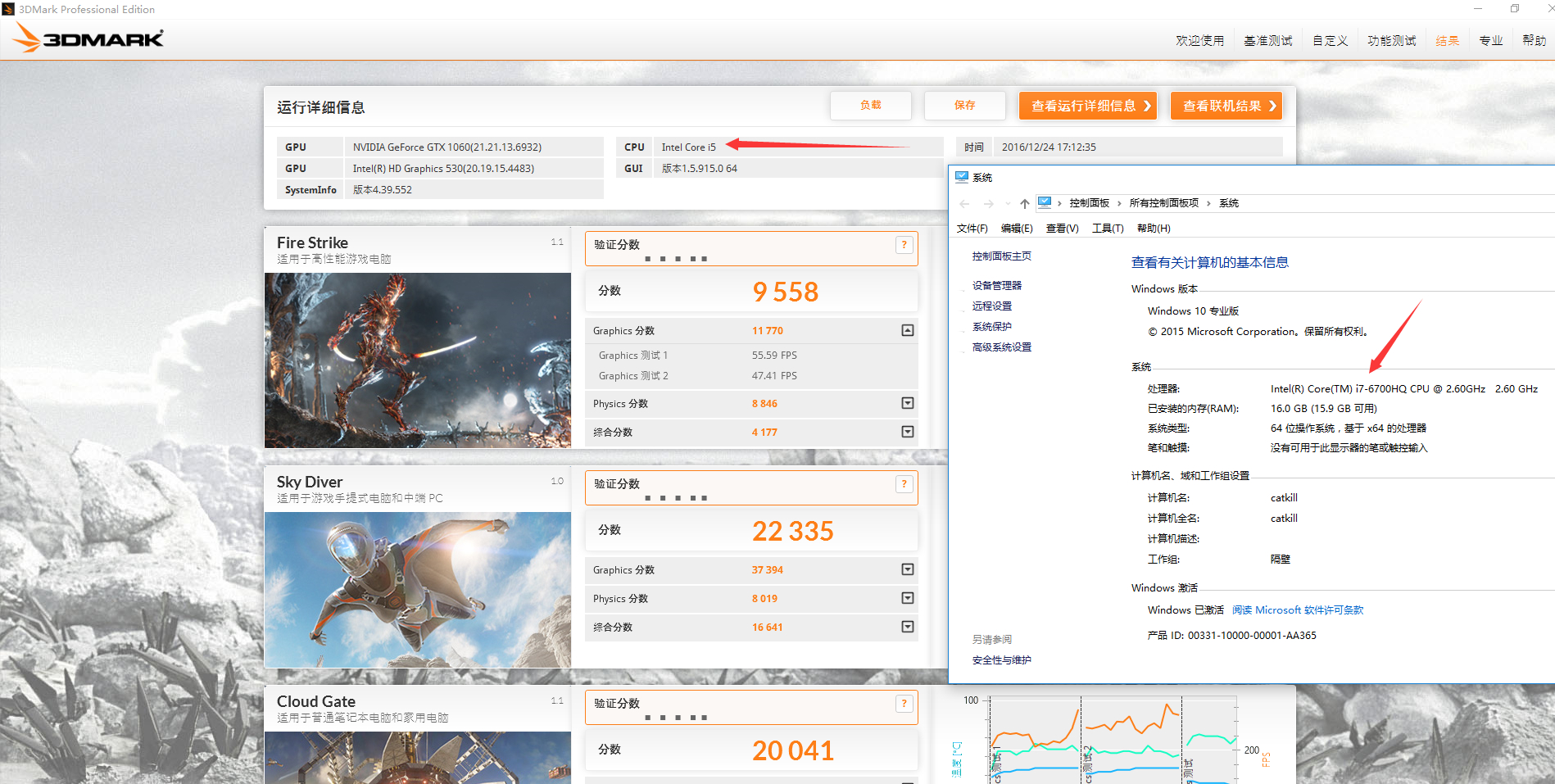Viewport: 1555px width, 784px height.
Task: Open recent locations dropdown in System window
Action: click(1008, 203)
